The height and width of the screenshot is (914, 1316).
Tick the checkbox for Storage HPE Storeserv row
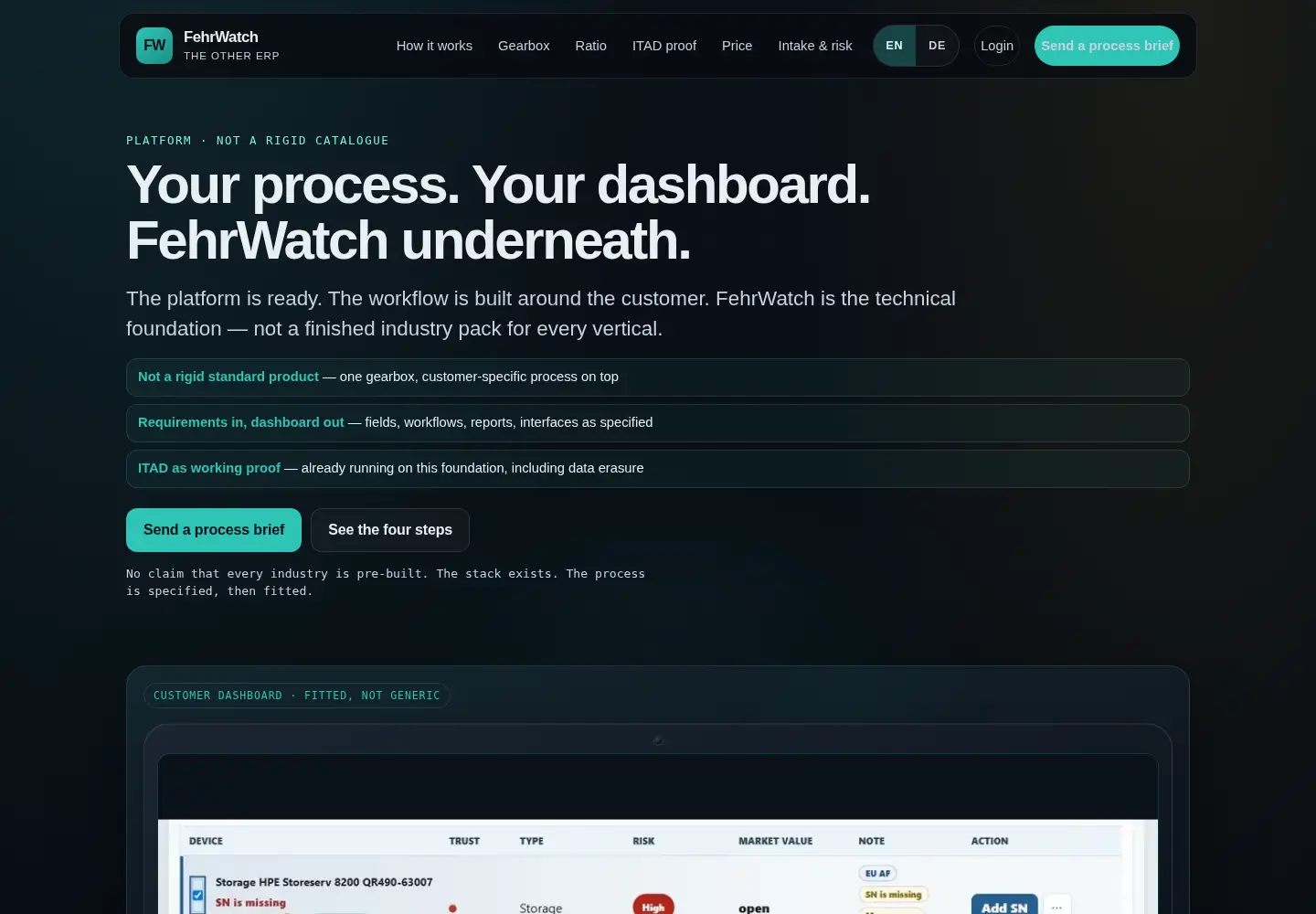click(197, 895)
